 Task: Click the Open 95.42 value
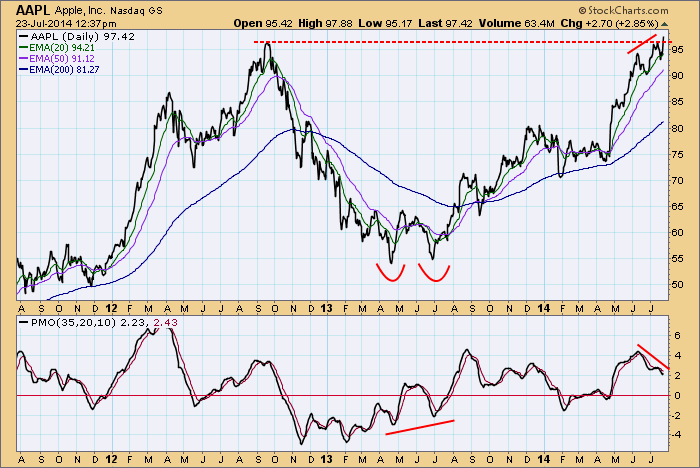tap(263, 24)
